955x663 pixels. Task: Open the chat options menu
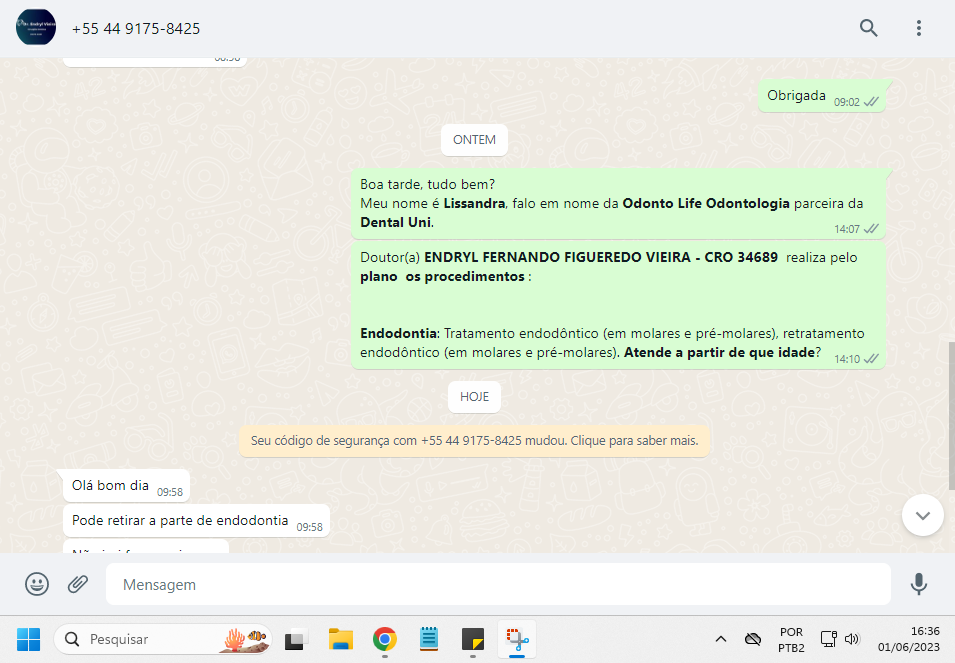click(918, 28)
